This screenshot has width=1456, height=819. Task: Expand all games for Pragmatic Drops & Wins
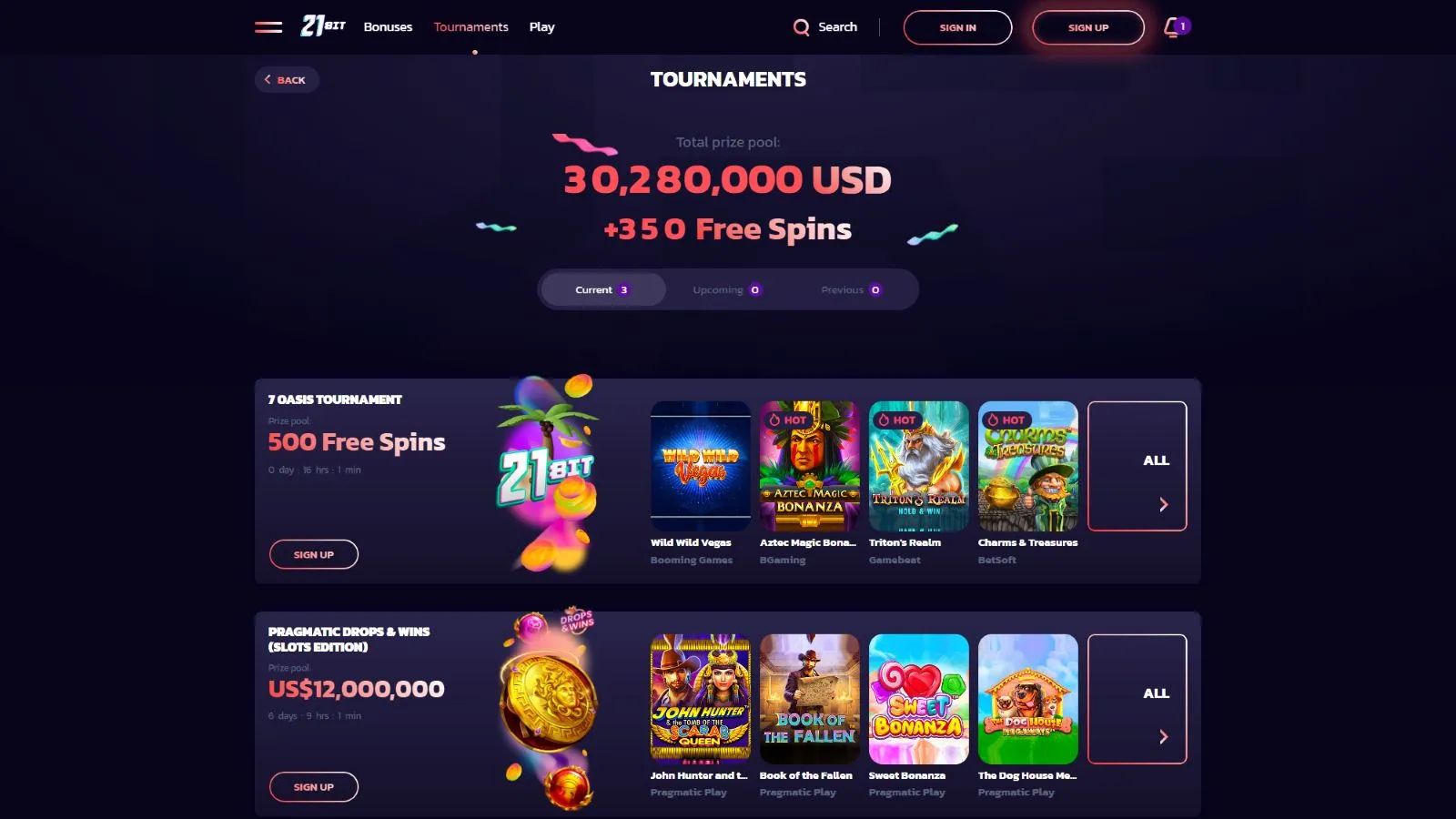tap(1137, 699)
